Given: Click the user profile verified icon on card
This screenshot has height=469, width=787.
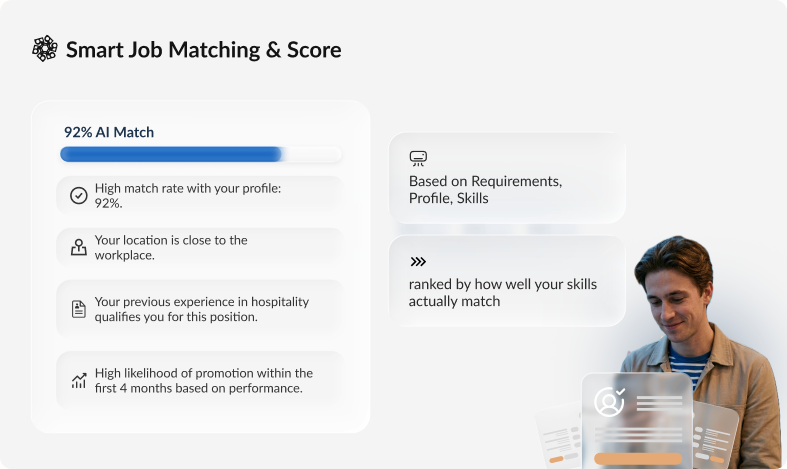Looking at the screenshot, I should click(x=609, y=402).
